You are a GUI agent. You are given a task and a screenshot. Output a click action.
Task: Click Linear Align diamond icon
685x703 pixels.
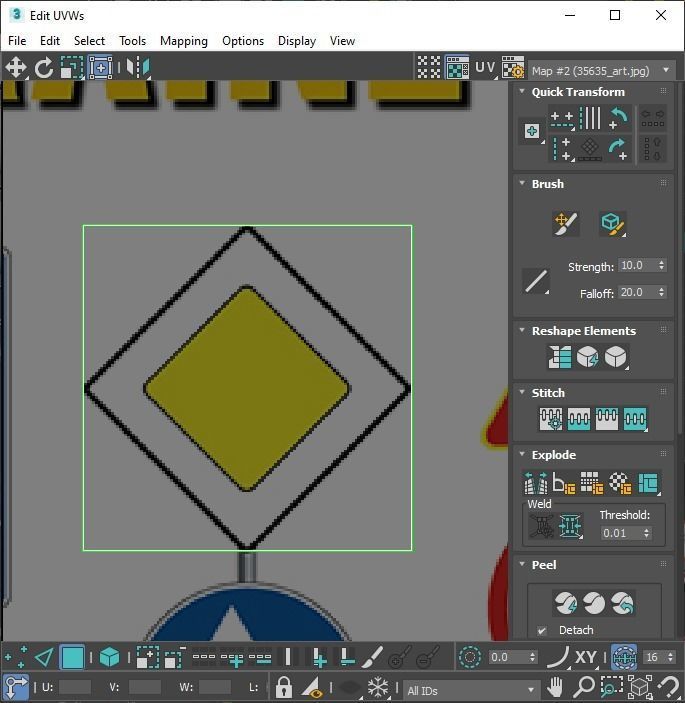tap(590, 149)
